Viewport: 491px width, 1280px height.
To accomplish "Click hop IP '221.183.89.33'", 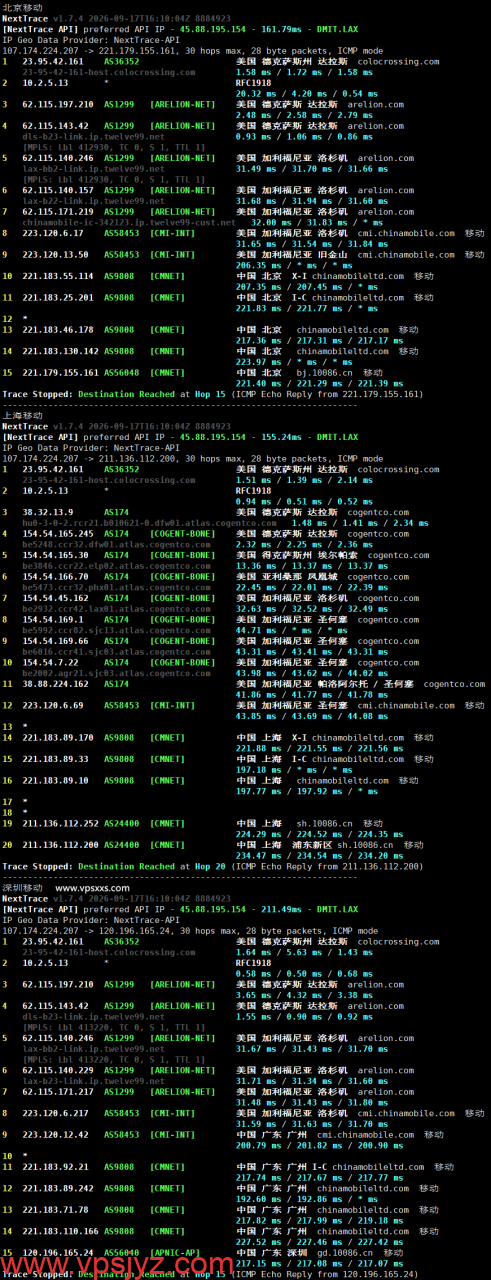I will 55,759.
